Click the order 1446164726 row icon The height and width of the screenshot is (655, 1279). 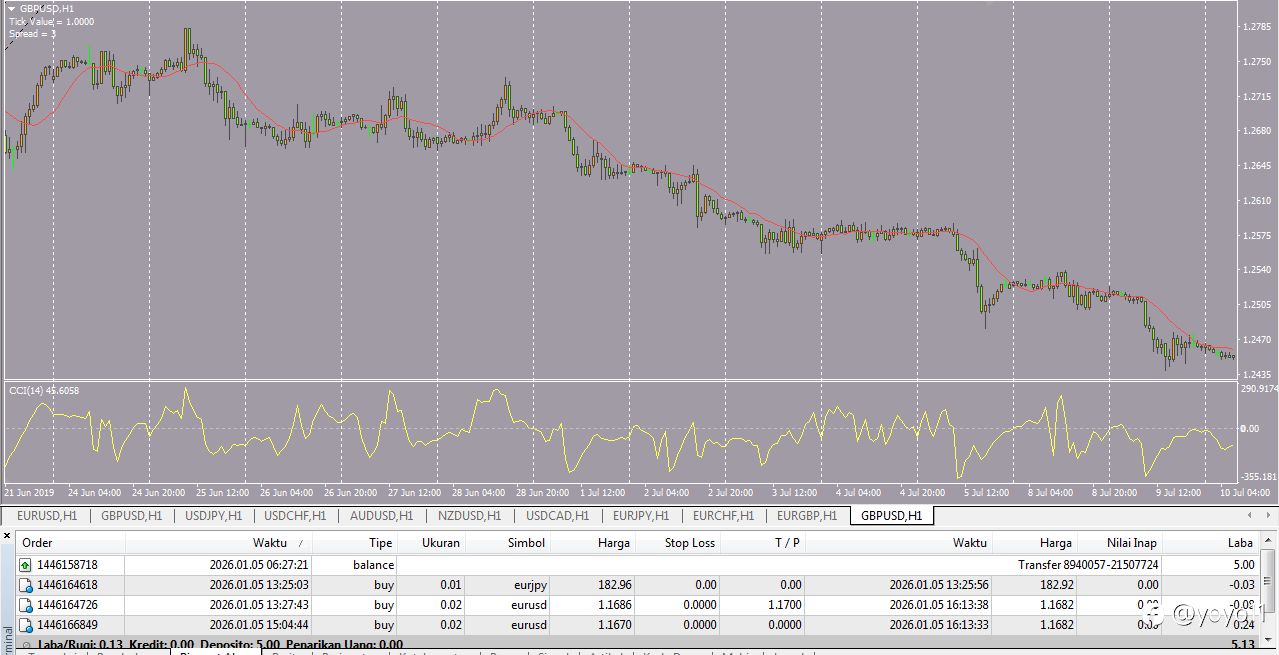pos(25,605)
